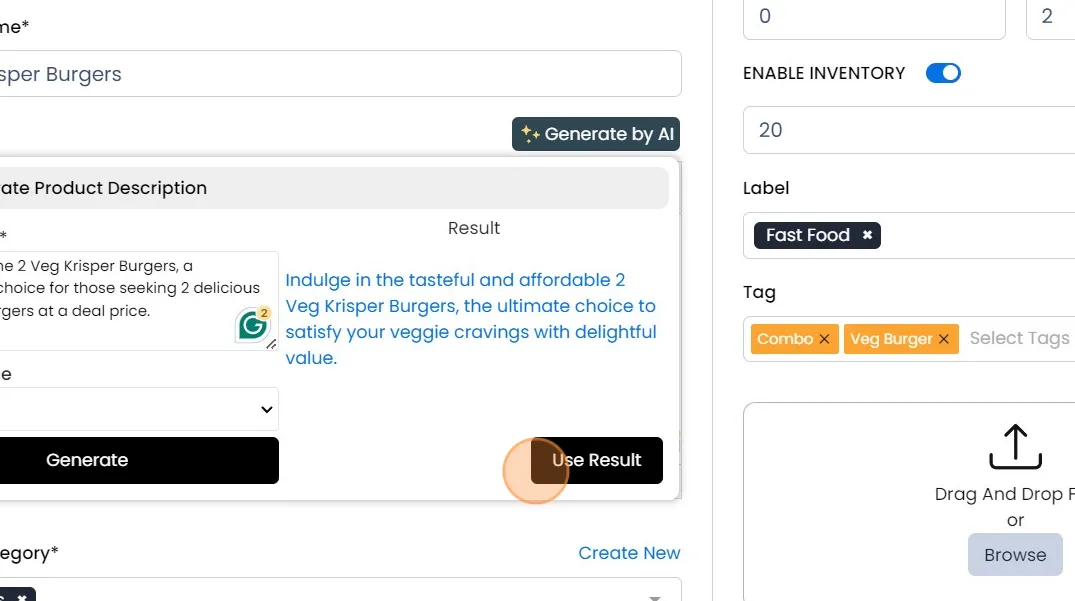Screen dimensions: 1075x601
Task: Remove the Veg Burger tag
Action: pos(942,339)
